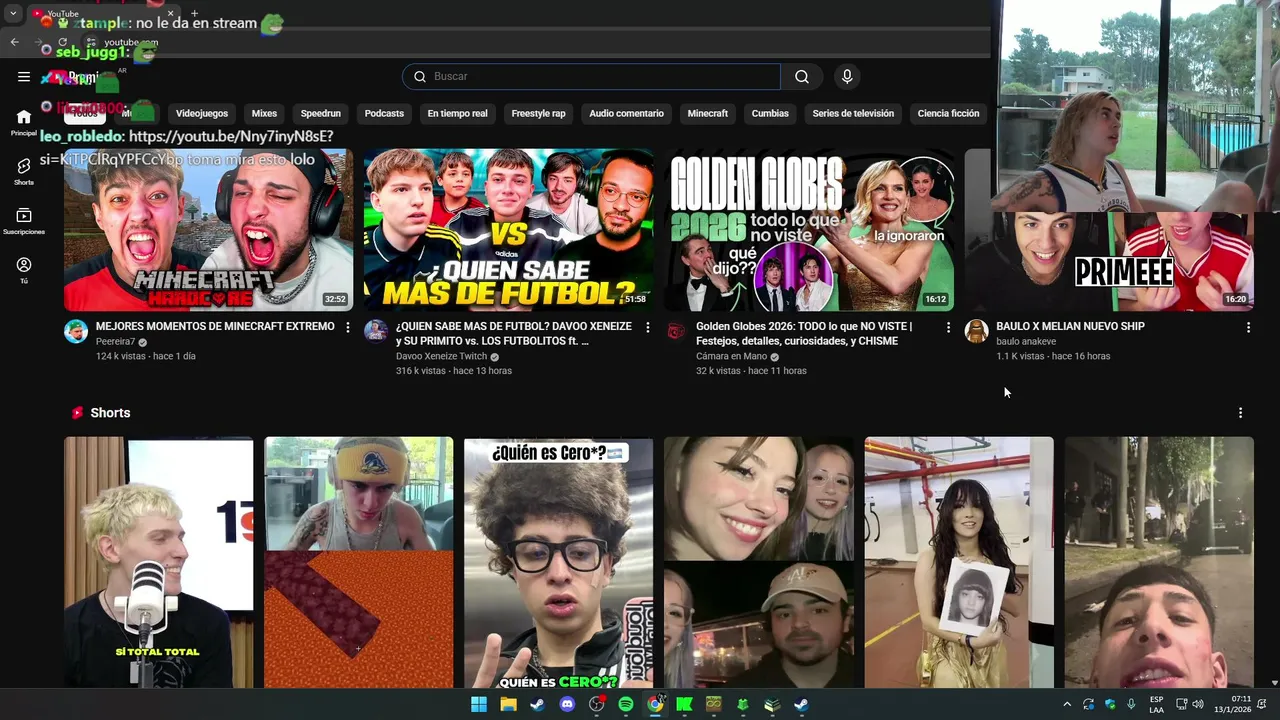Open the PRIMEEE video thumbnail
Image resolution: width=1280 pixels, height=720 pixels.
[x=1109, y=260]
